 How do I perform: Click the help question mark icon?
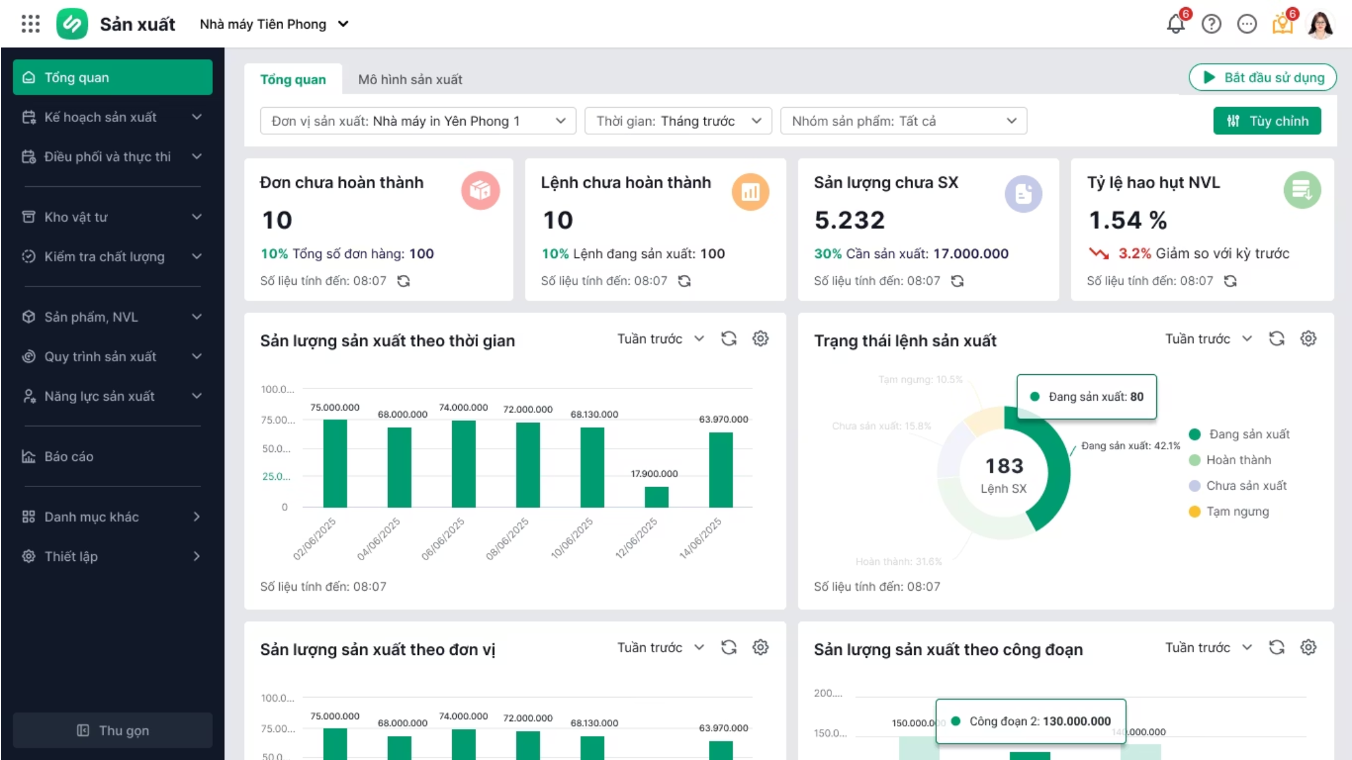pos(1211,24)
